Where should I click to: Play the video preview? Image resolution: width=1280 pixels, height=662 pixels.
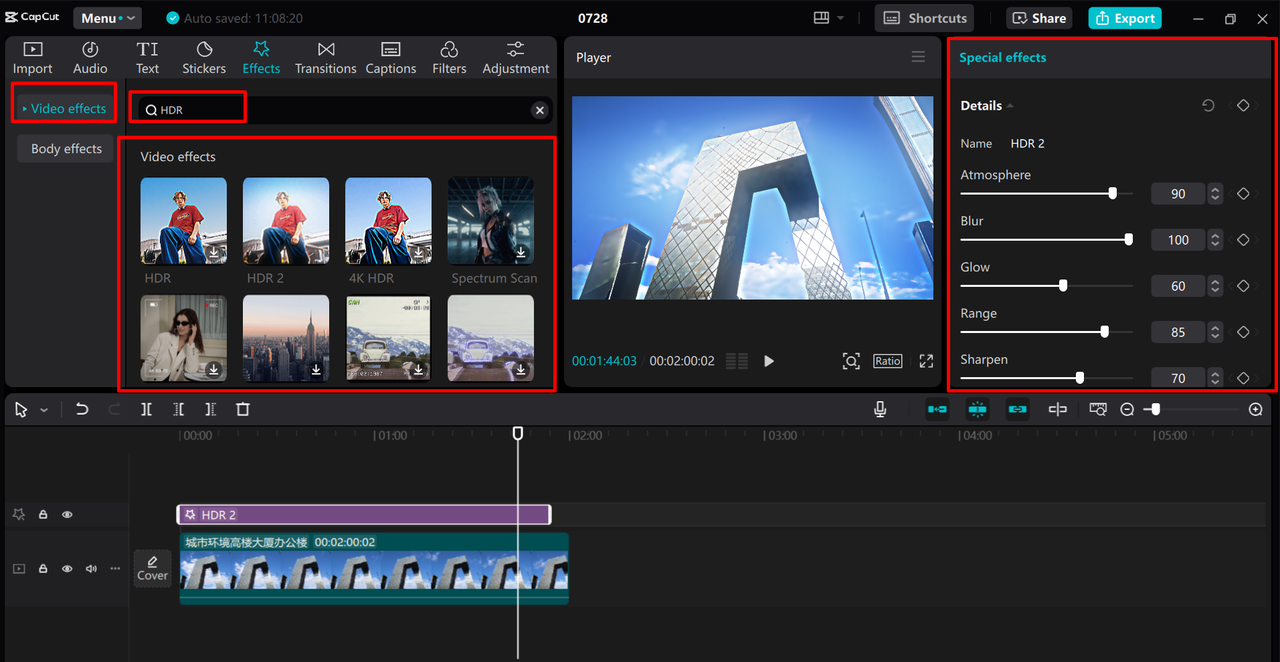click(x=769, y=361)
